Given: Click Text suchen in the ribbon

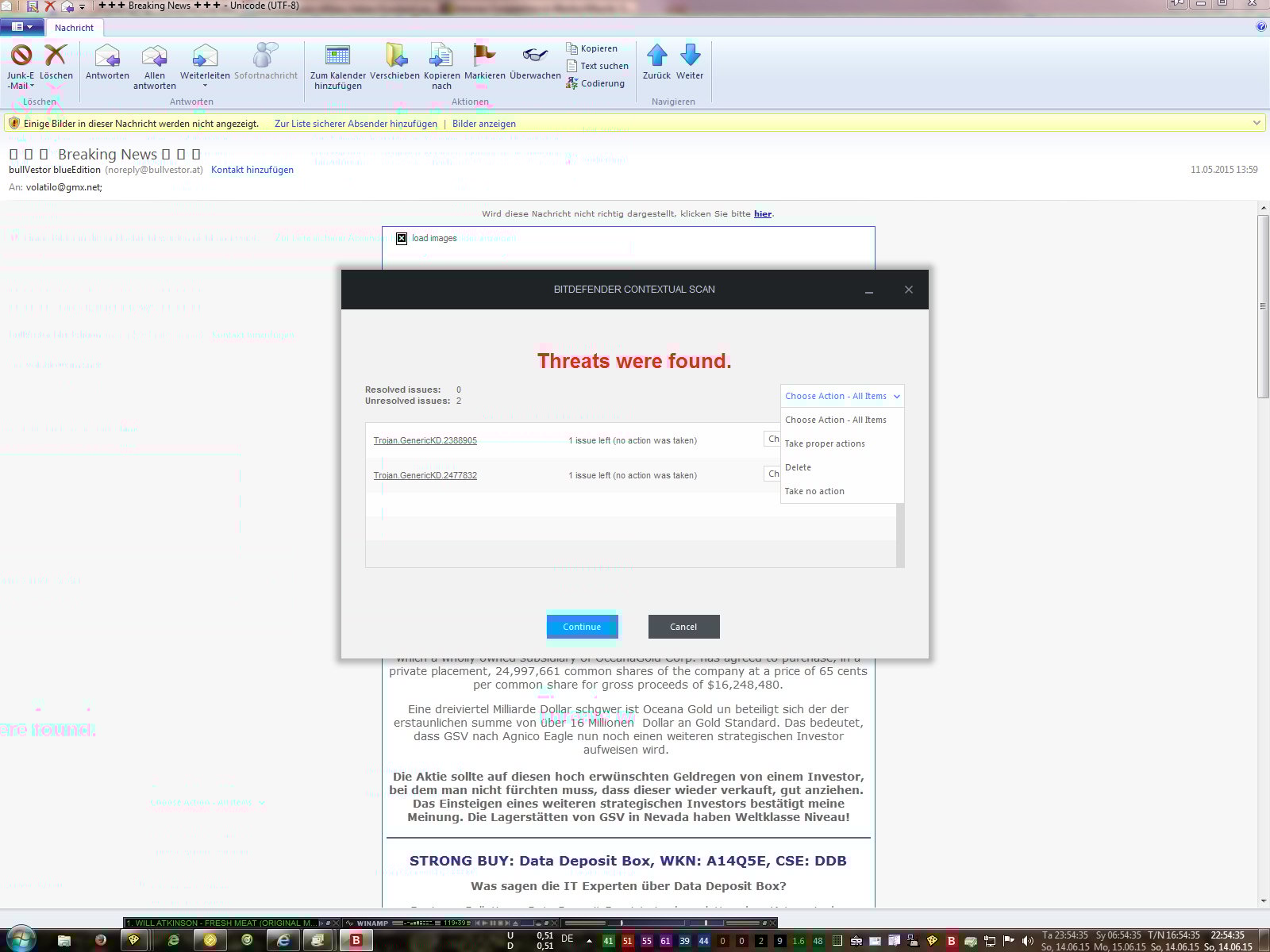Looking at the screenshot, I should tap(598, 66).
